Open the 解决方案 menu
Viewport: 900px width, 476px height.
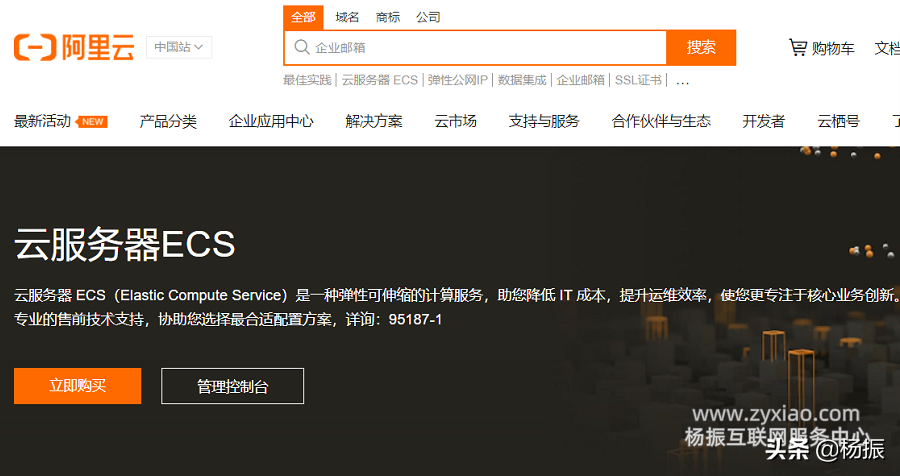(374, 121)
